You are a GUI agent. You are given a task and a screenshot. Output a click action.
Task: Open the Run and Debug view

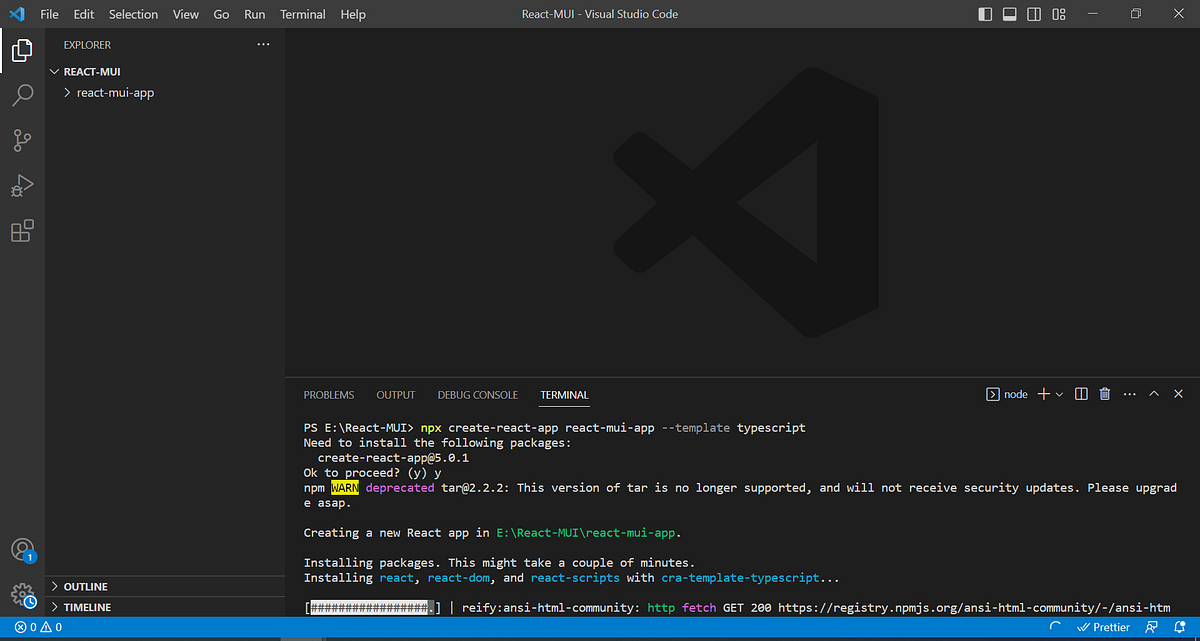click(x=22, y=186)
